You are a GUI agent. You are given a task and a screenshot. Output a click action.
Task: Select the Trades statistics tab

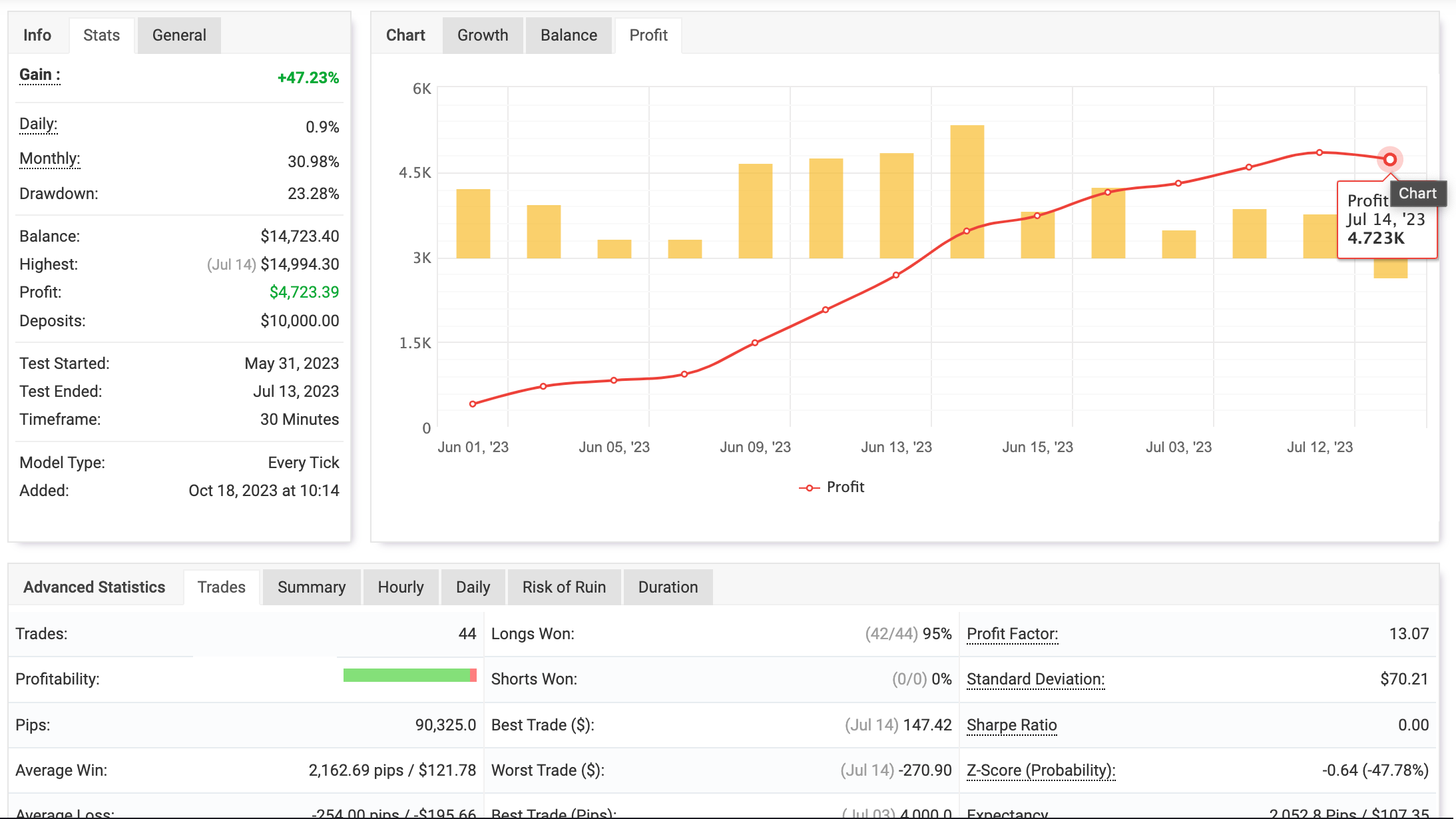coord(221,587)
